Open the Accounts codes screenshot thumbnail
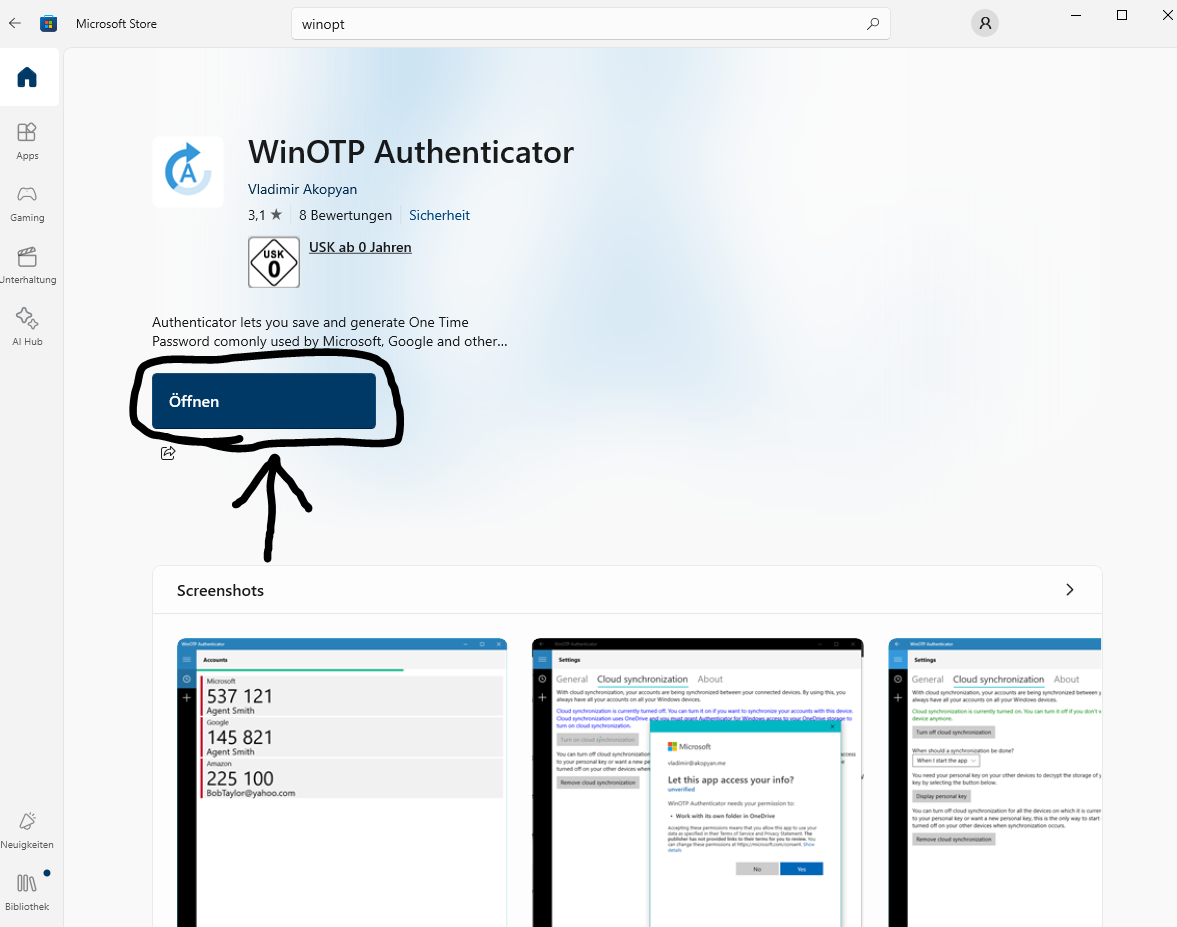Screen dimensions: 1177x927 342,782
